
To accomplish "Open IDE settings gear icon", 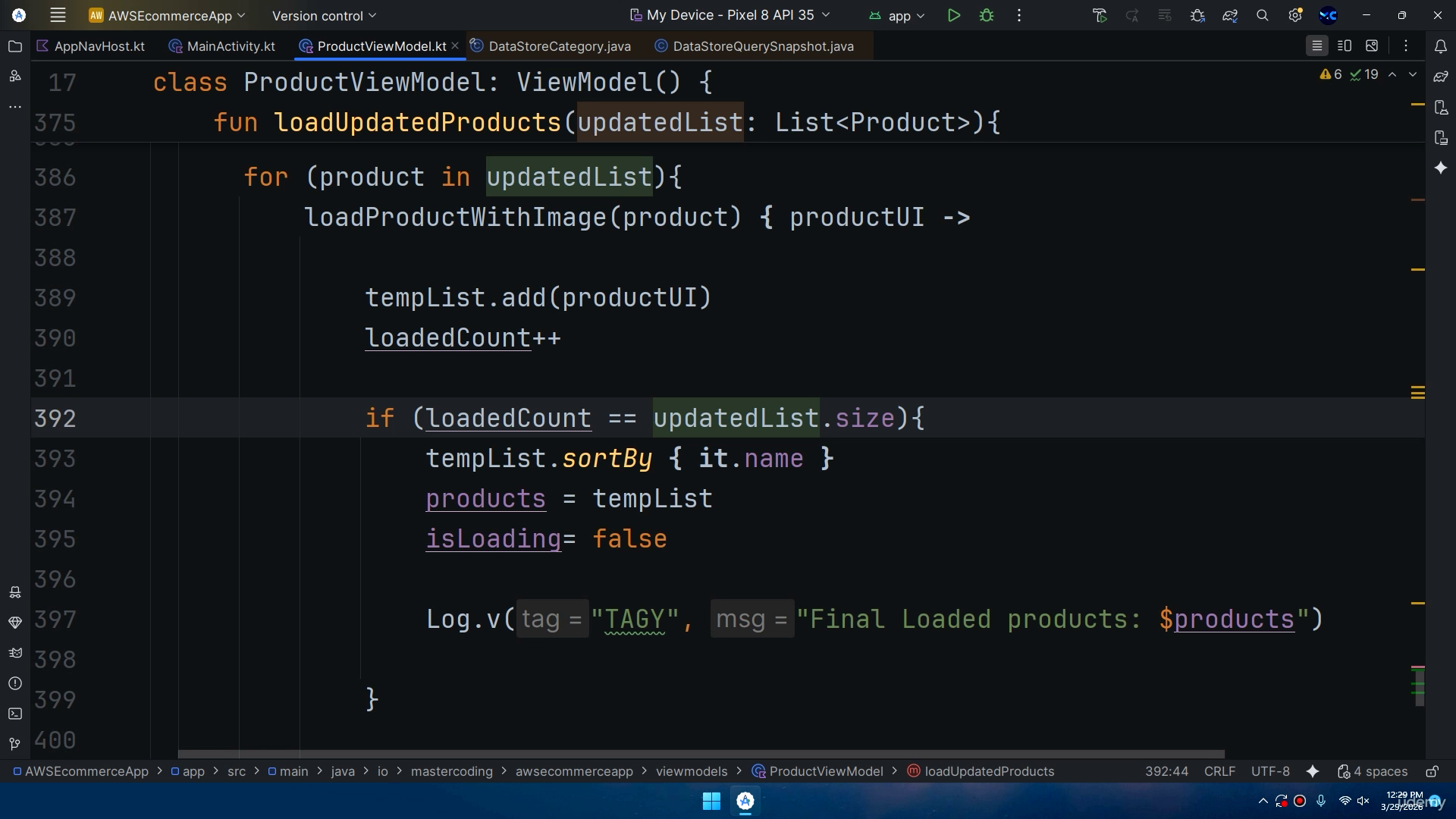I will (1295, 15).
